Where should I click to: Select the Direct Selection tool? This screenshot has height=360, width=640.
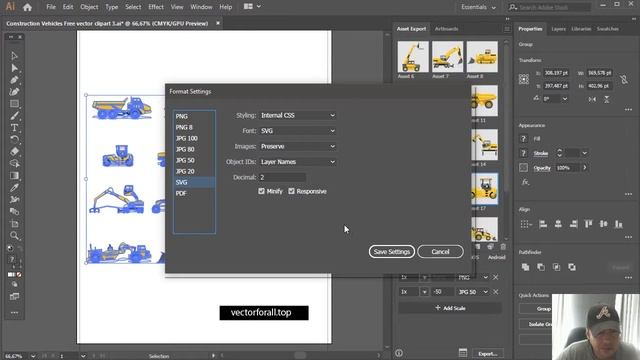[x=14, y=68]
